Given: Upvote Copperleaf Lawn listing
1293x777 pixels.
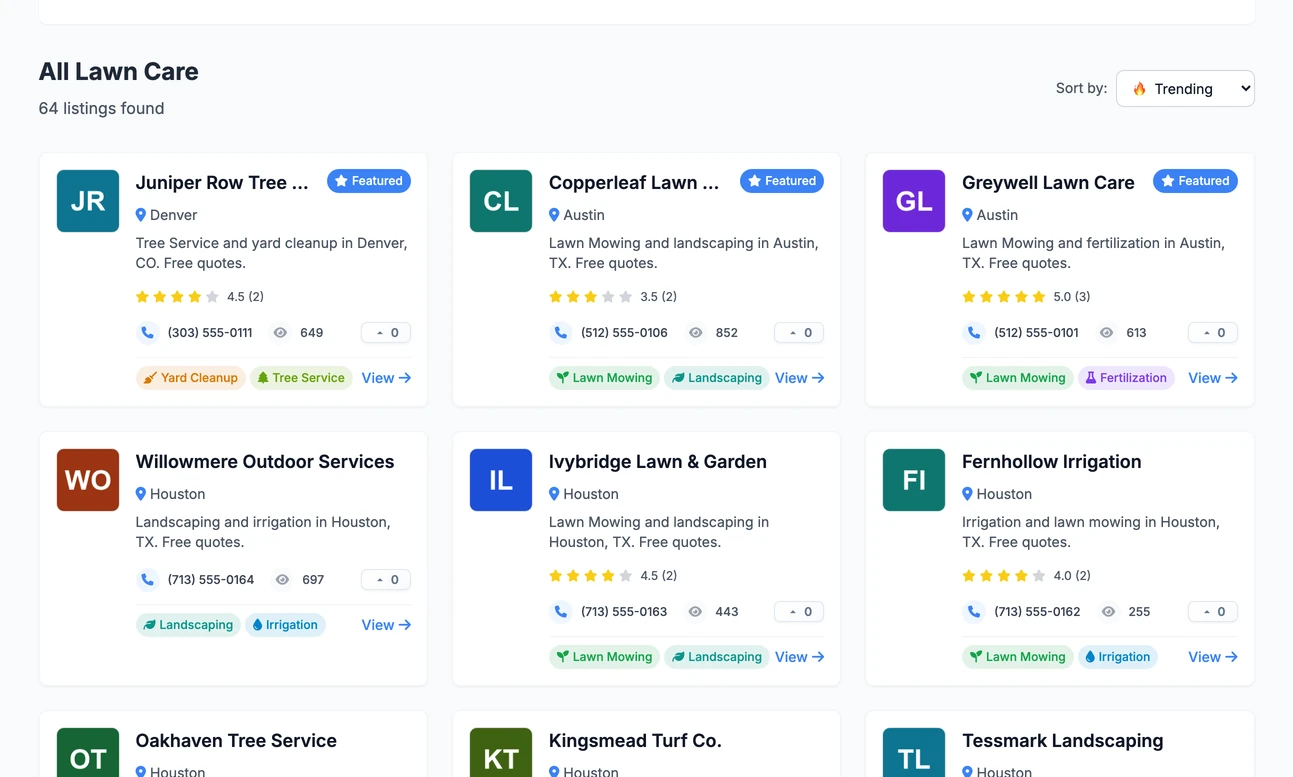Looking at the screenshot, I should (799, 333).
